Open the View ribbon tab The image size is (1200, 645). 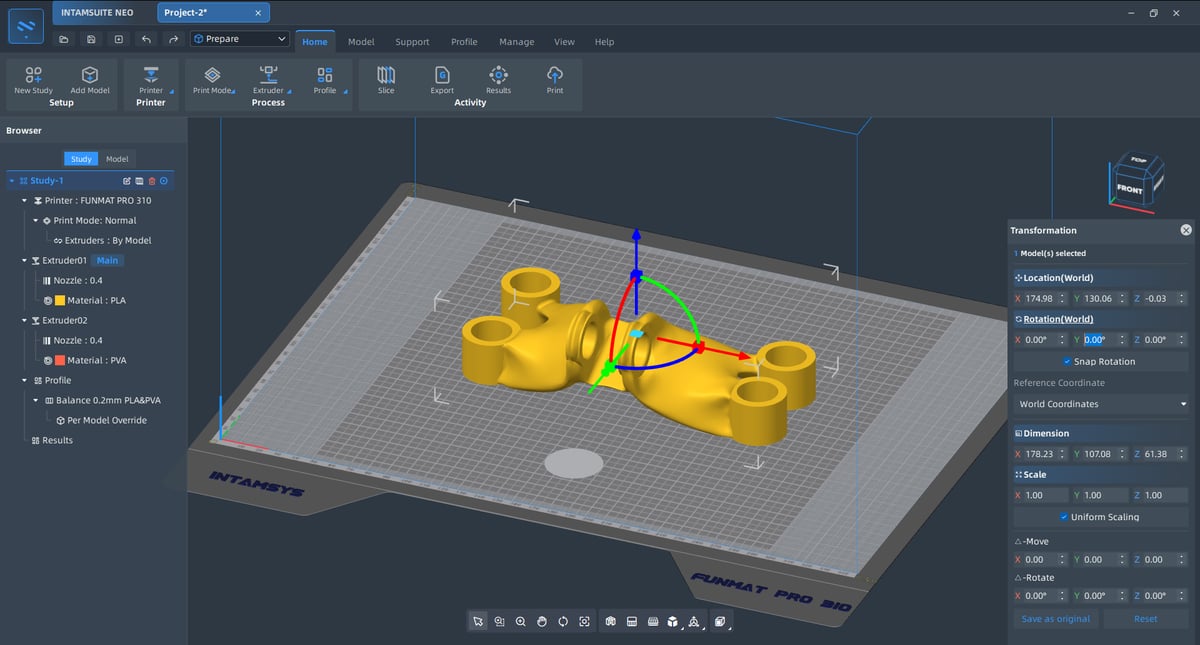[564, 42]
